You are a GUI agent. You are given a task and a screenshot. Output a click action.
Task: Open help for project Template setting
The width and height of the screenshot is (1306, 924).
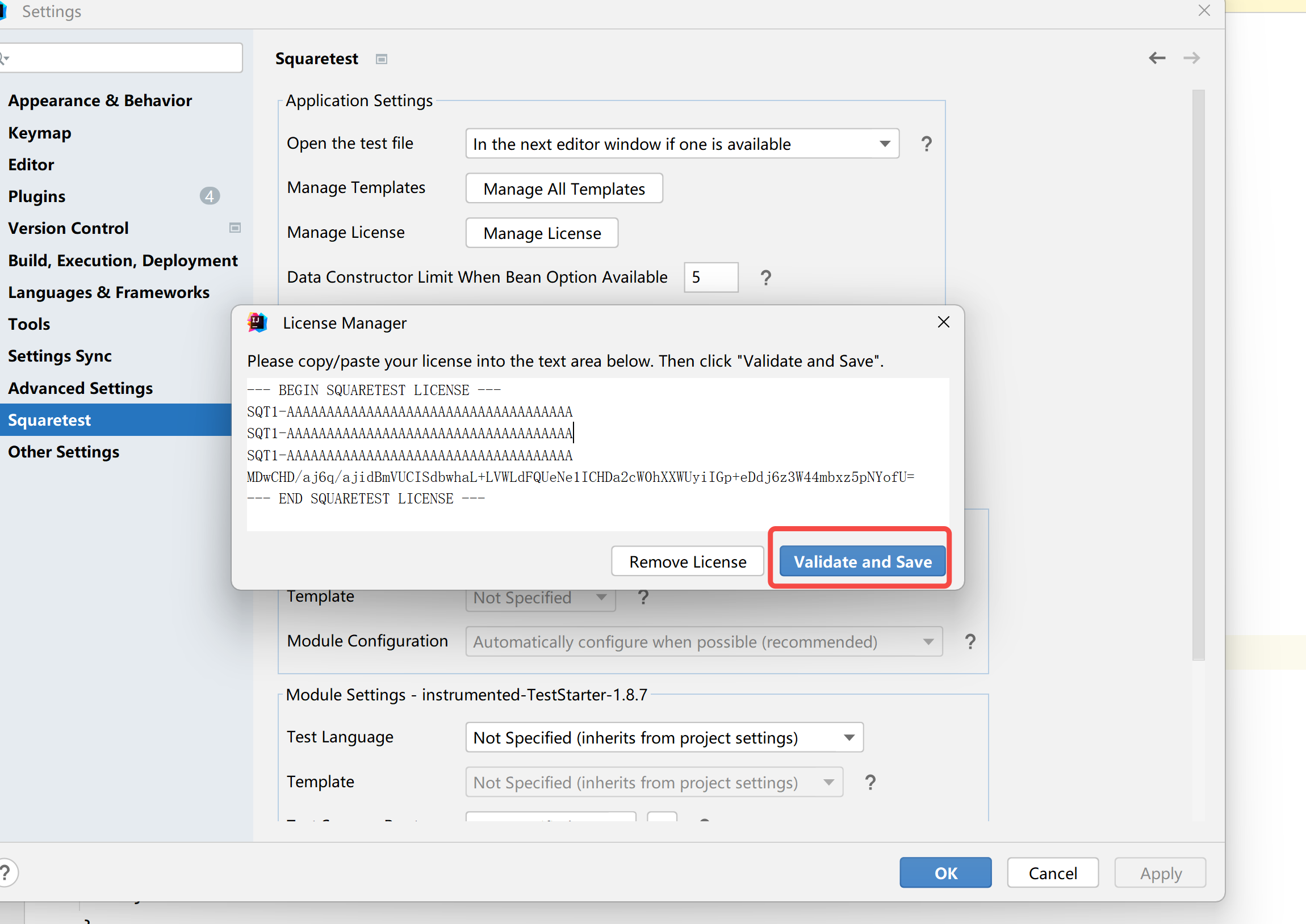[x=643, y=597]
